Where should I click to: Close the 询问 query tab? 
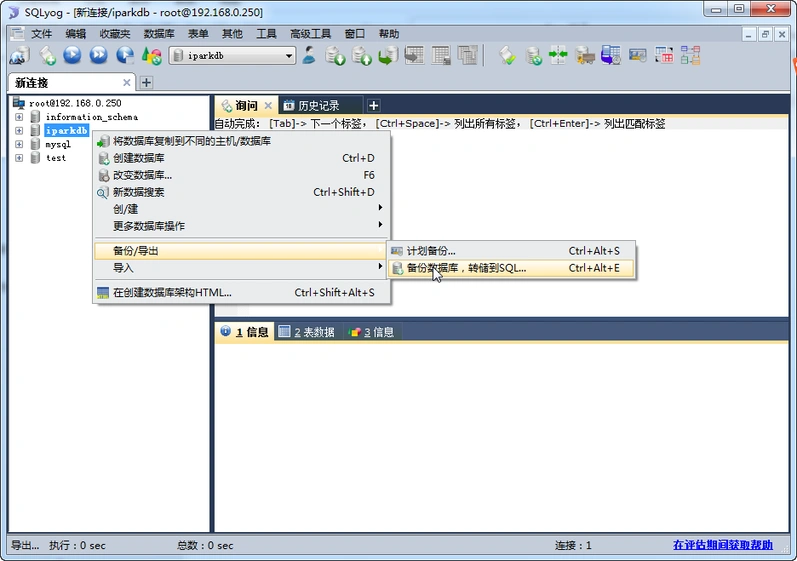pos(268,105)
